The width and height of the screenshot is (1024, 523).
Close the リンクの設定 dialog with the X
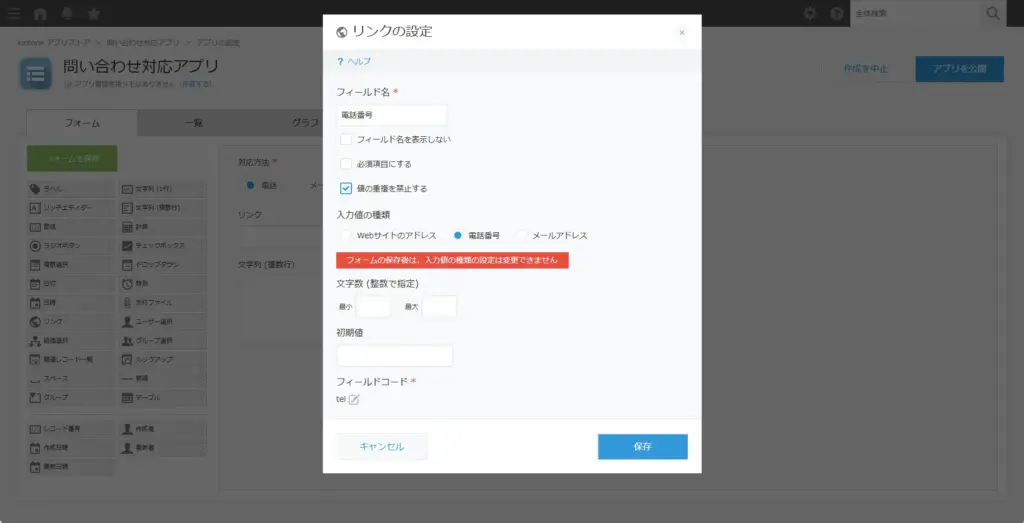pyautogui.click(x=682, y=32)
